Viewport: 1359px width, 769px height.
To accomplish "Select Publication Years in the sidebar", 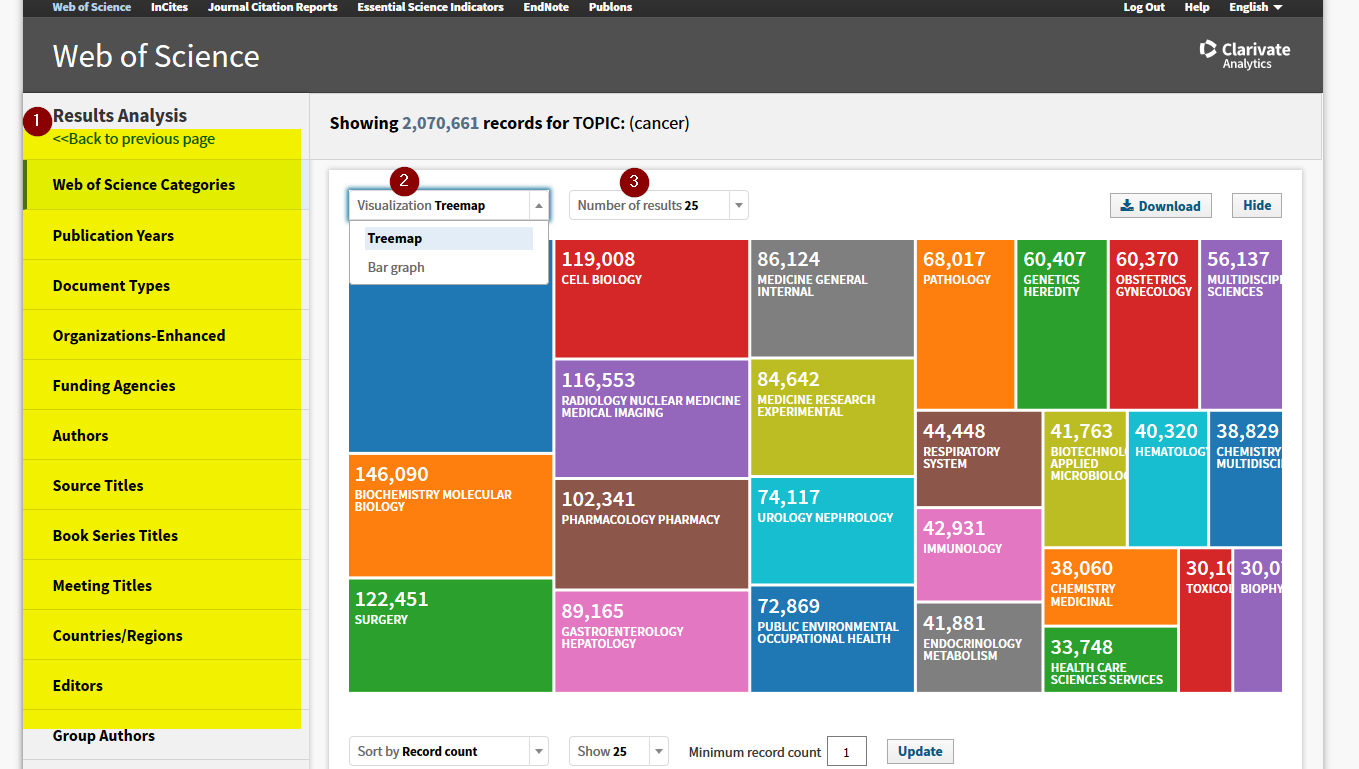I will click(113, 235).
